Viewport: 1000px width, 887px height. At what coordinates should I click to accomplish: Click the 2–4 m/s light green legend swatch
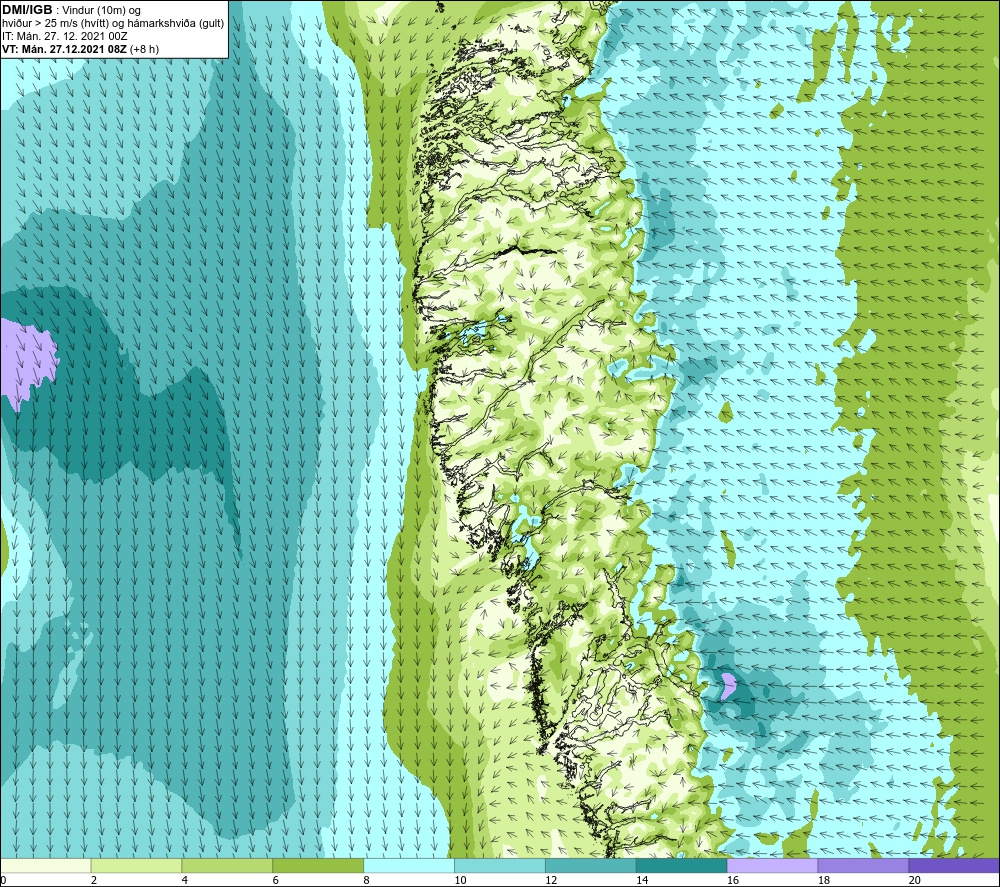(136, 865)
